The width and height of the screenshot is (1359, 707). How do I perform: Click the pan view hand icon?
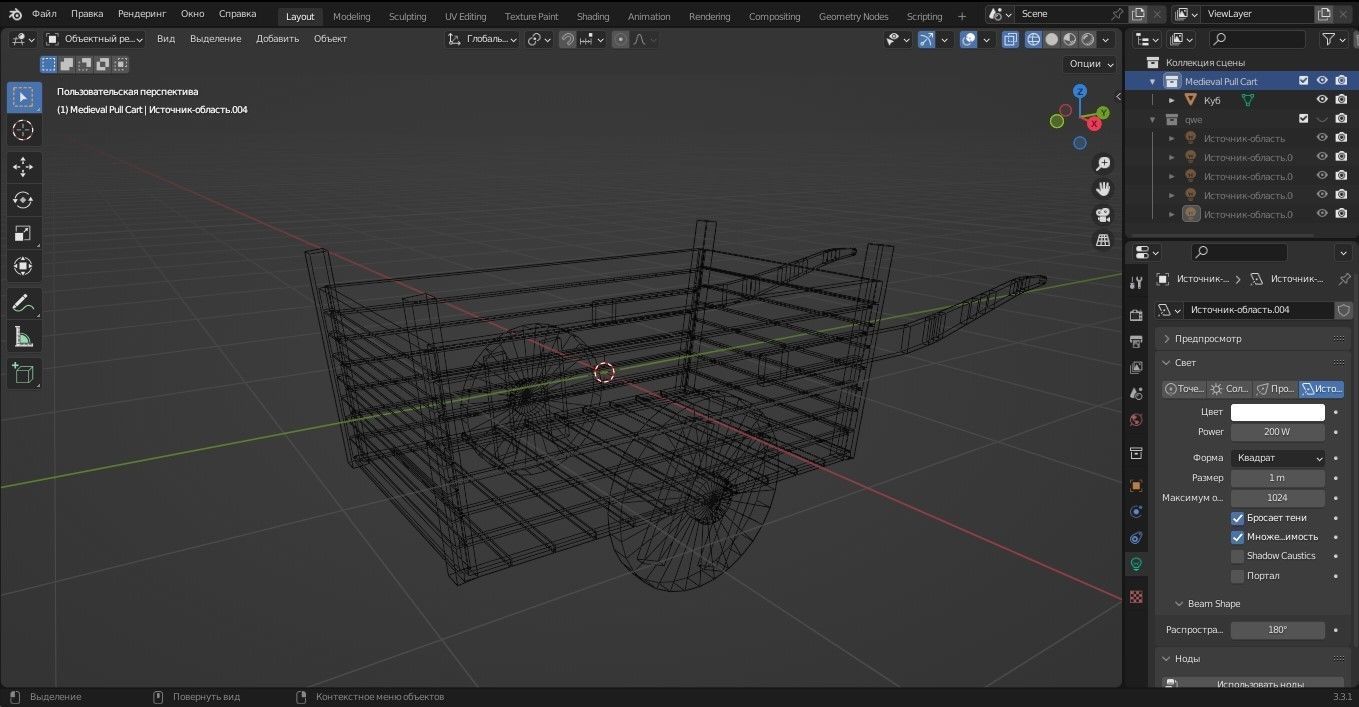[1103, 189]
